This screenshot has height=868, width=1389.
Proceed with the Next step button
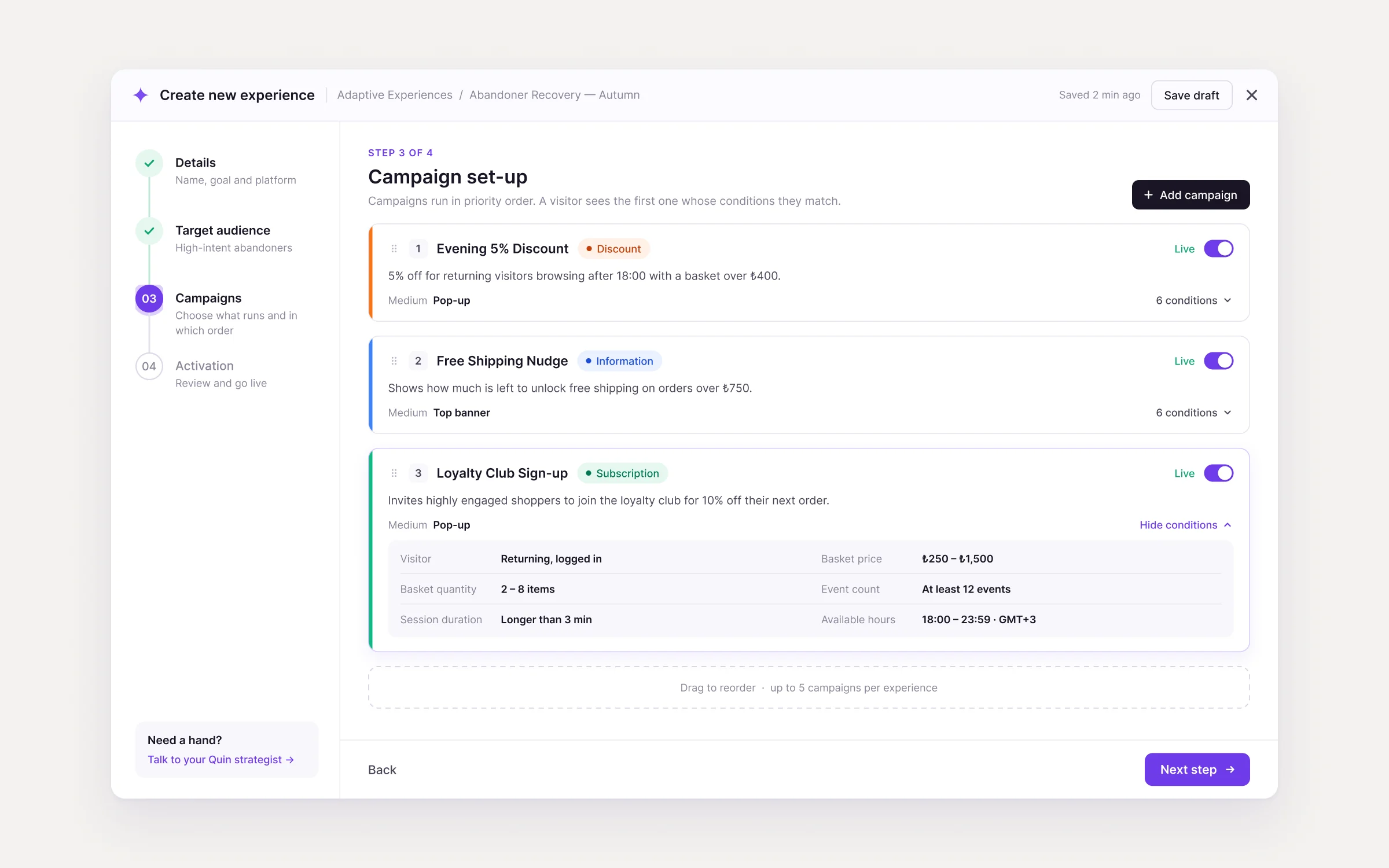point(1197,770)
